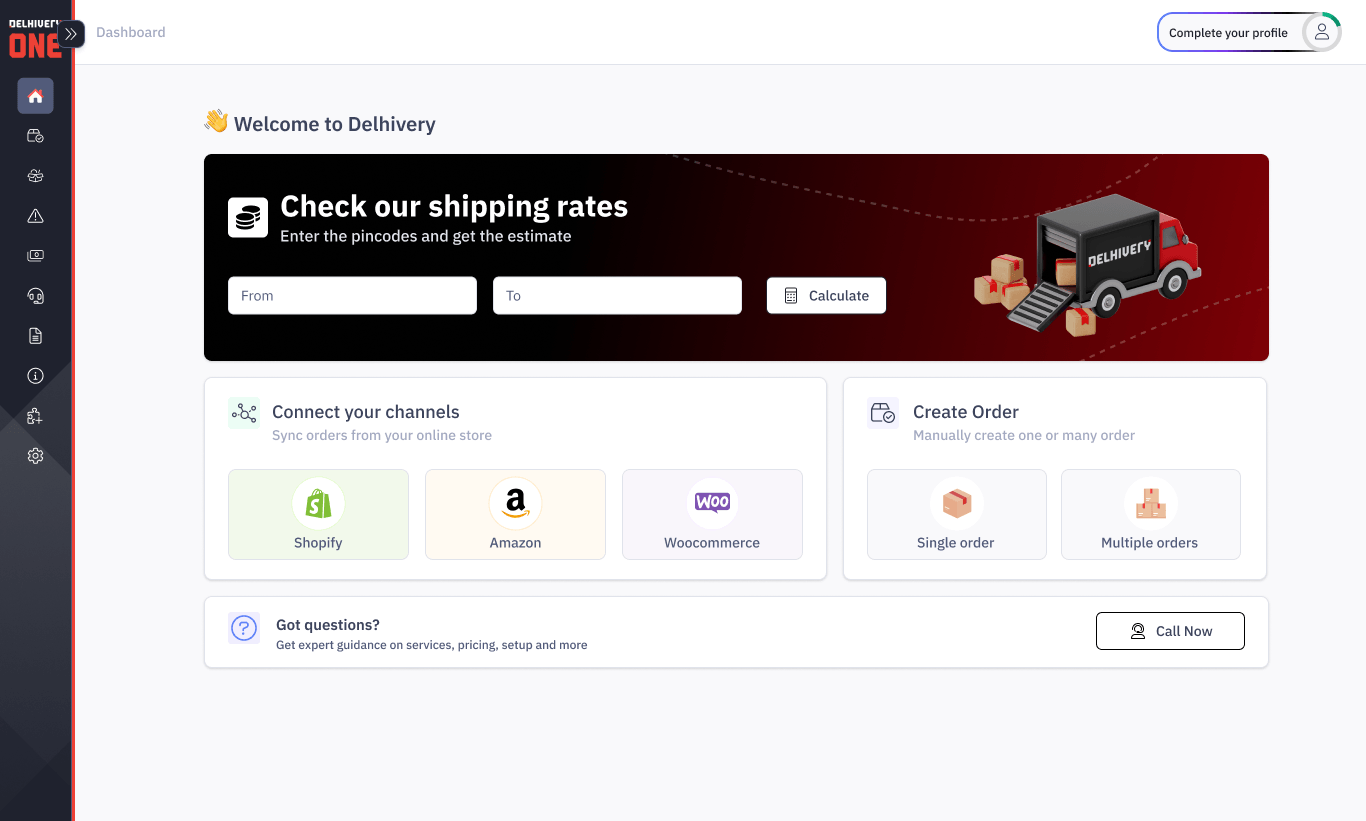Open the settings gear sidebar icon

pos(35,456)
